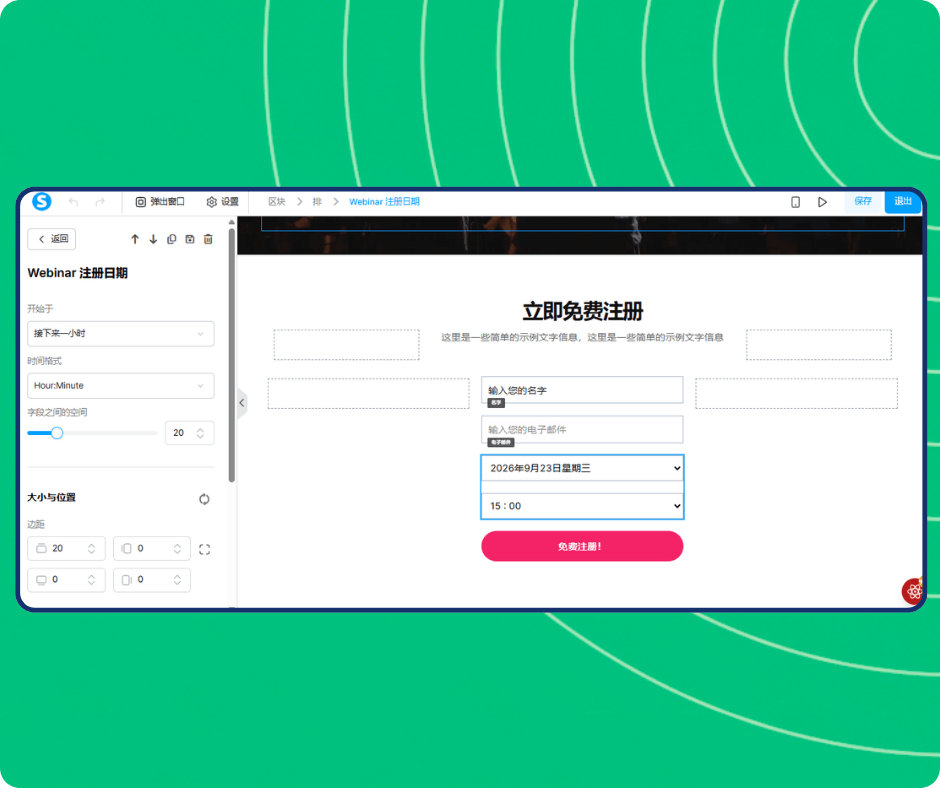The height and width of the screenshot is (788, 940).
Task: Click the Systeme S logo
Action: 41,201
